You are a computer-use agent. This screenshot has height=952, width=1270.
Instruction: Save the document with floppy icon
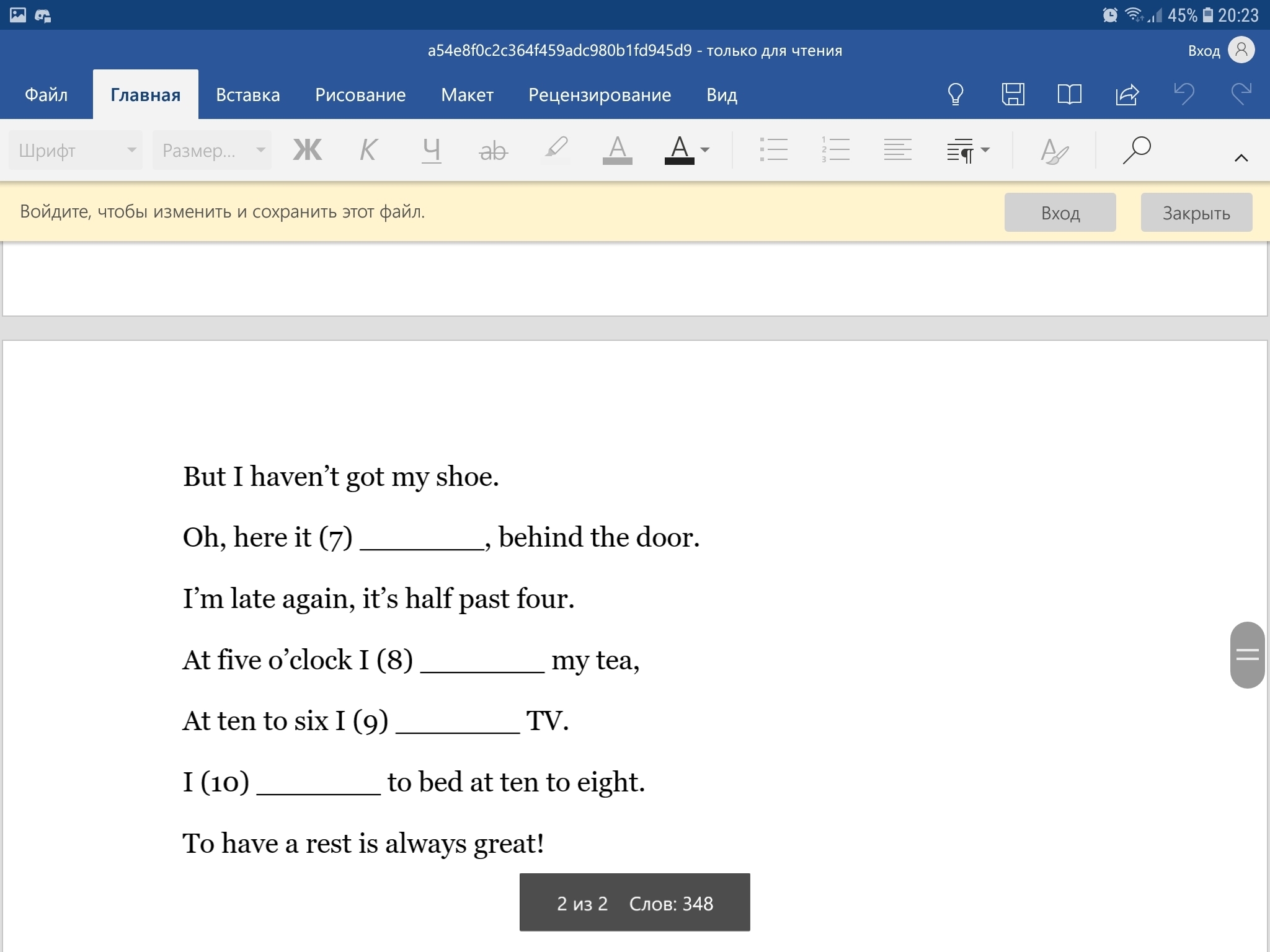pyautogui.click(x=1013, y=94)
